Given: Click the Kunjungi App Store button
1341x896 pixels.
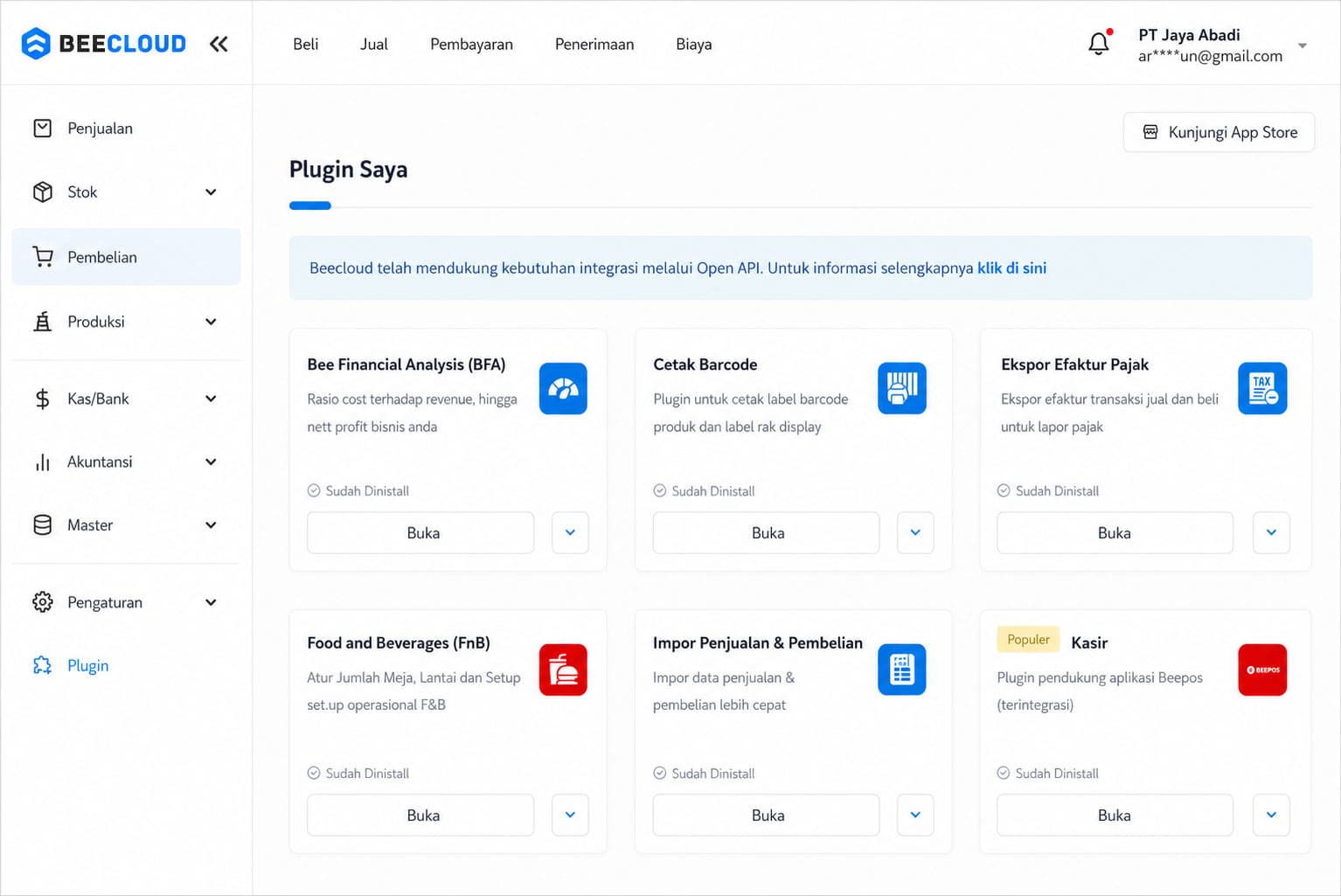Looking at the screenshot, I should (x=1219, y=132).
